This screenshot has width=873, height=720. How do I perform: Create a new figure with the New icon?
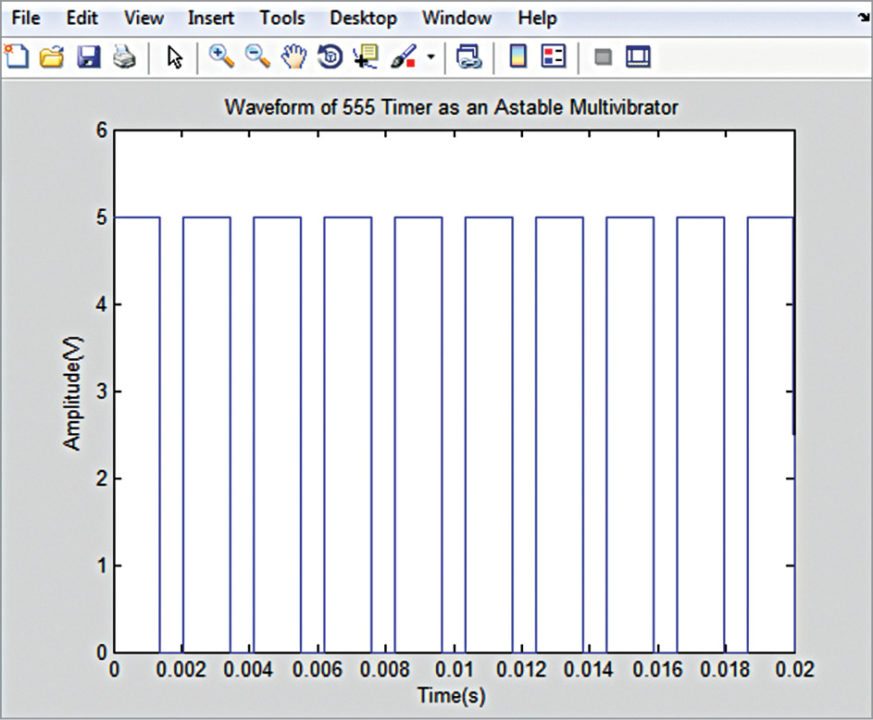click(x=16, y=57)
